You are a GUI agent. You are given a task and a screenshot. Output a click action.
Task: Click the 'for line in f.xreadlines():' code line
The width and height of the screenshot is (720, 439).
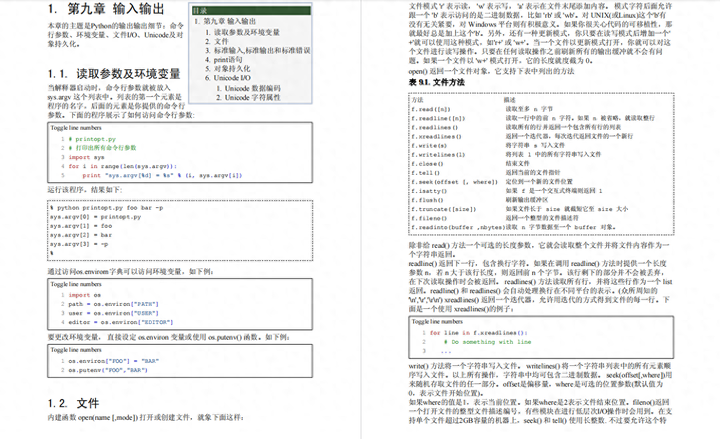click(478, 333)
